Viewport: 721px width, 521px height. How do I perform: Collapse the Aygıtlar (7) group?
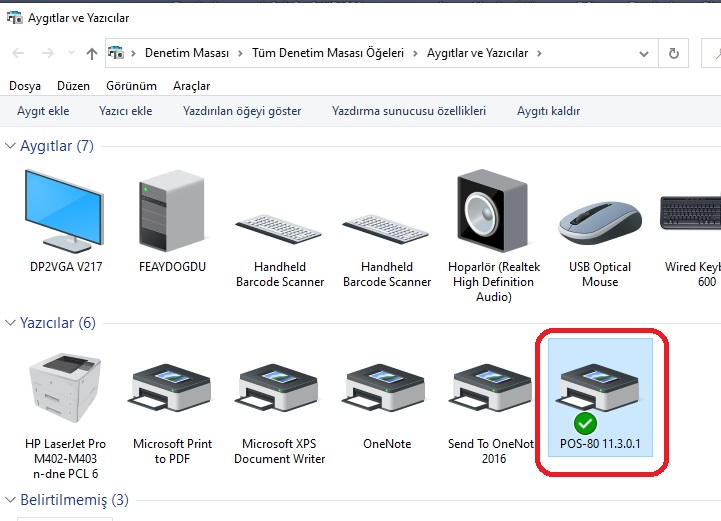tap(11, 146)
